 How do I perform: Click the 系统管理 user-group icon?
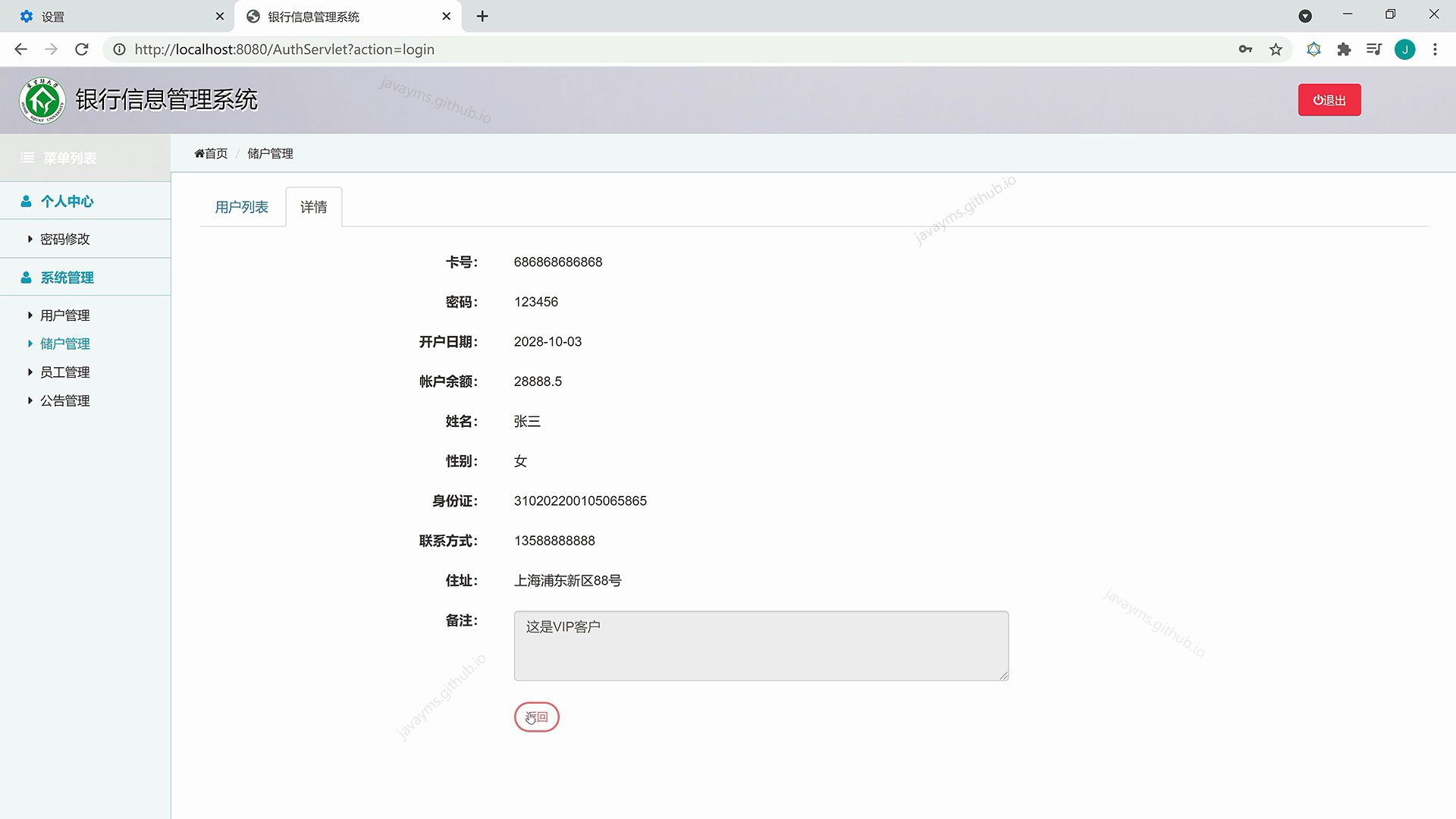coord(26,277)
